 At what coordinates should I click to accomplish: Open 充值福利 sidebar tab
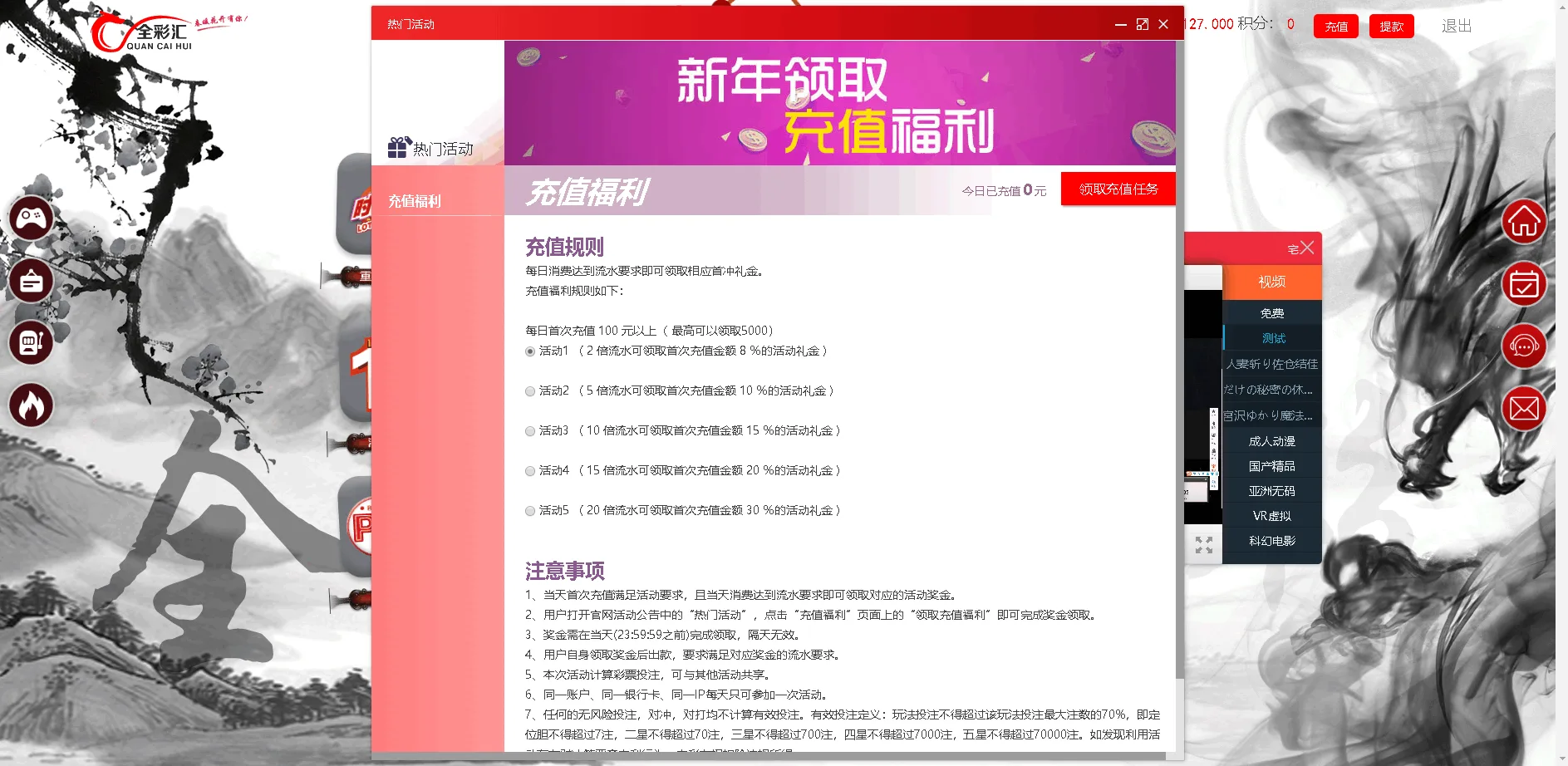pos(438,201)
